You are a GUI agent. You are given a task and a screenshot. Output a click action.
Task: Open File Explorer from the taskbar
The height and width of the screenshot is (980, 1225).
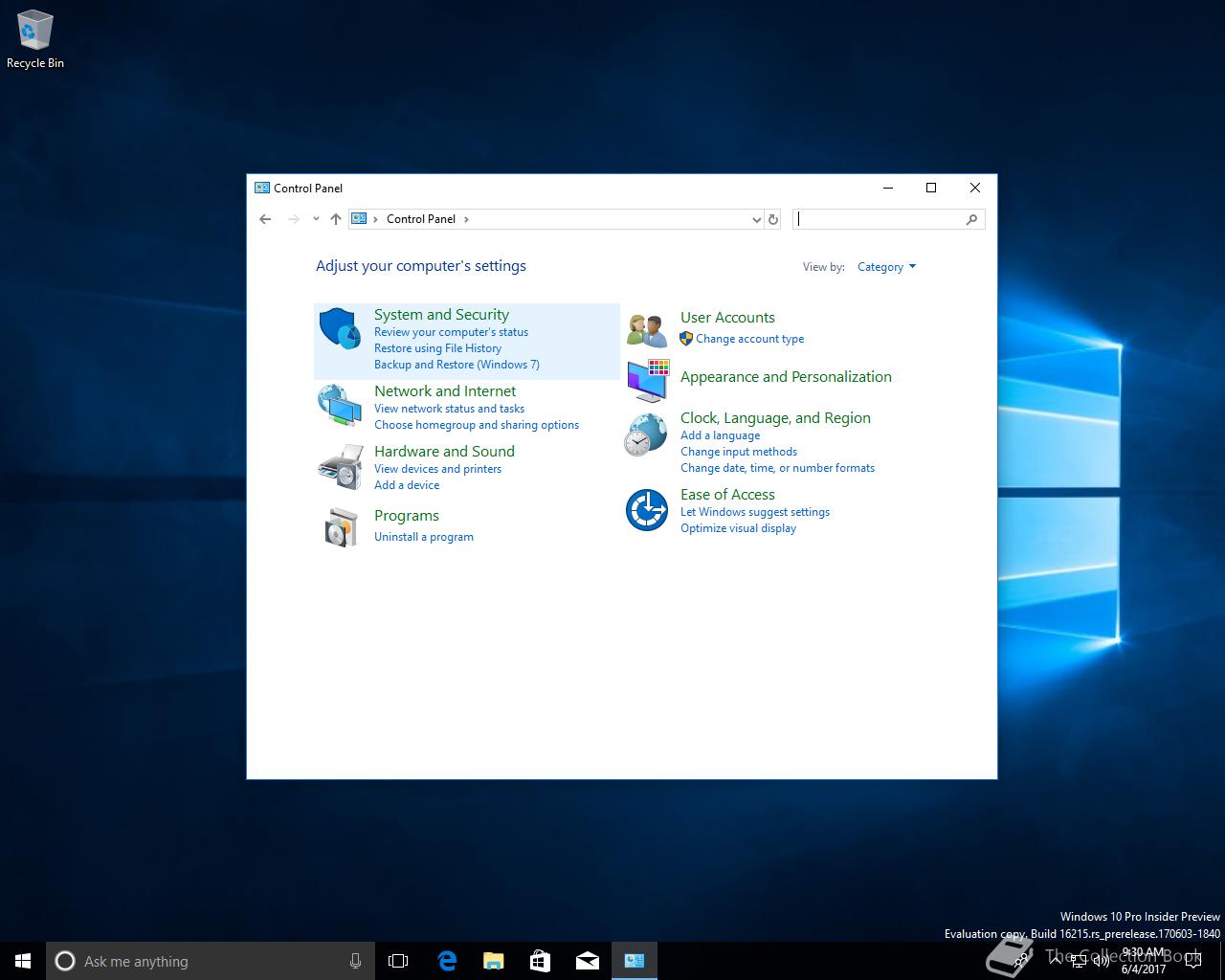[493, 961]
